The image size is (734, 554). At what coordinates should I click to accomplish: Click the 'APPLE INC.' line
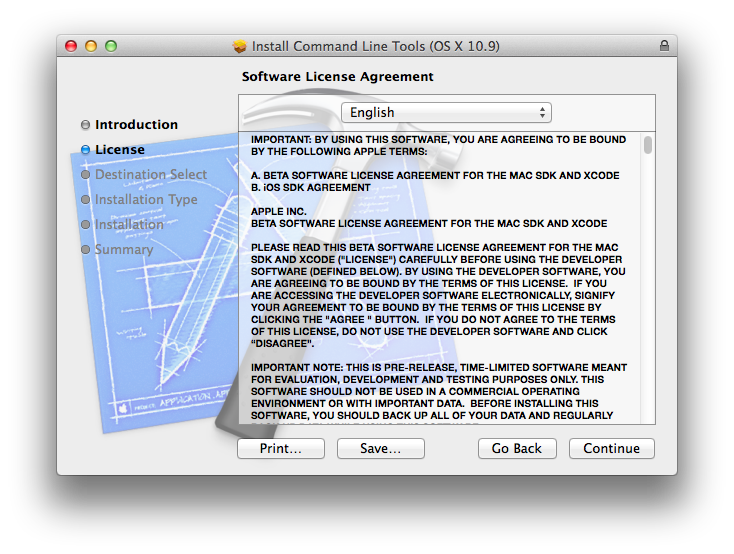[279, 211]
